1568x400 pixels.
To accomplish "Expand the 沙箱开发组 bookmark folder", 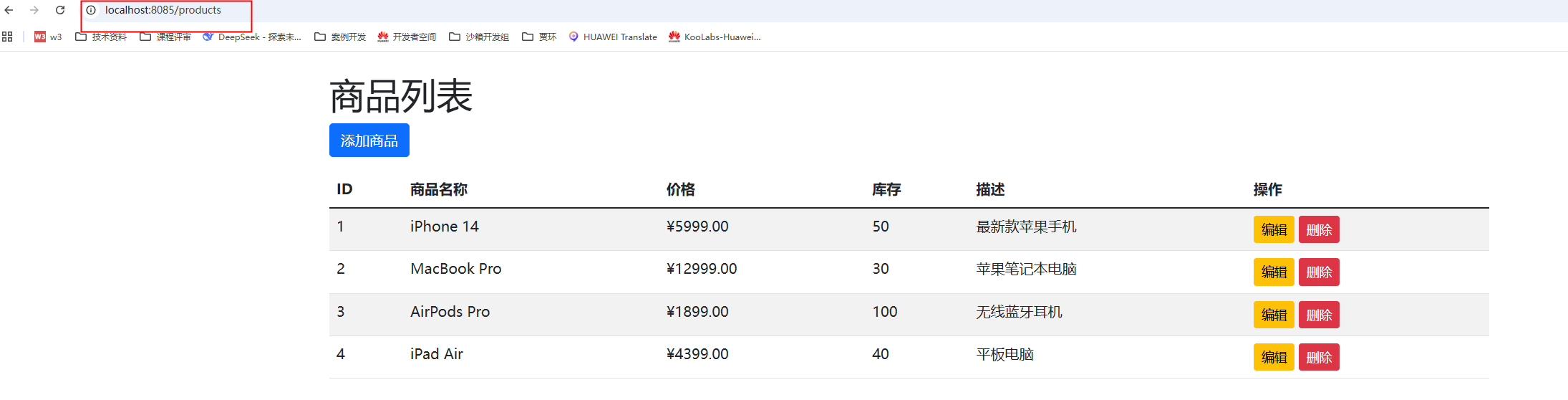I will click(479, 37).
